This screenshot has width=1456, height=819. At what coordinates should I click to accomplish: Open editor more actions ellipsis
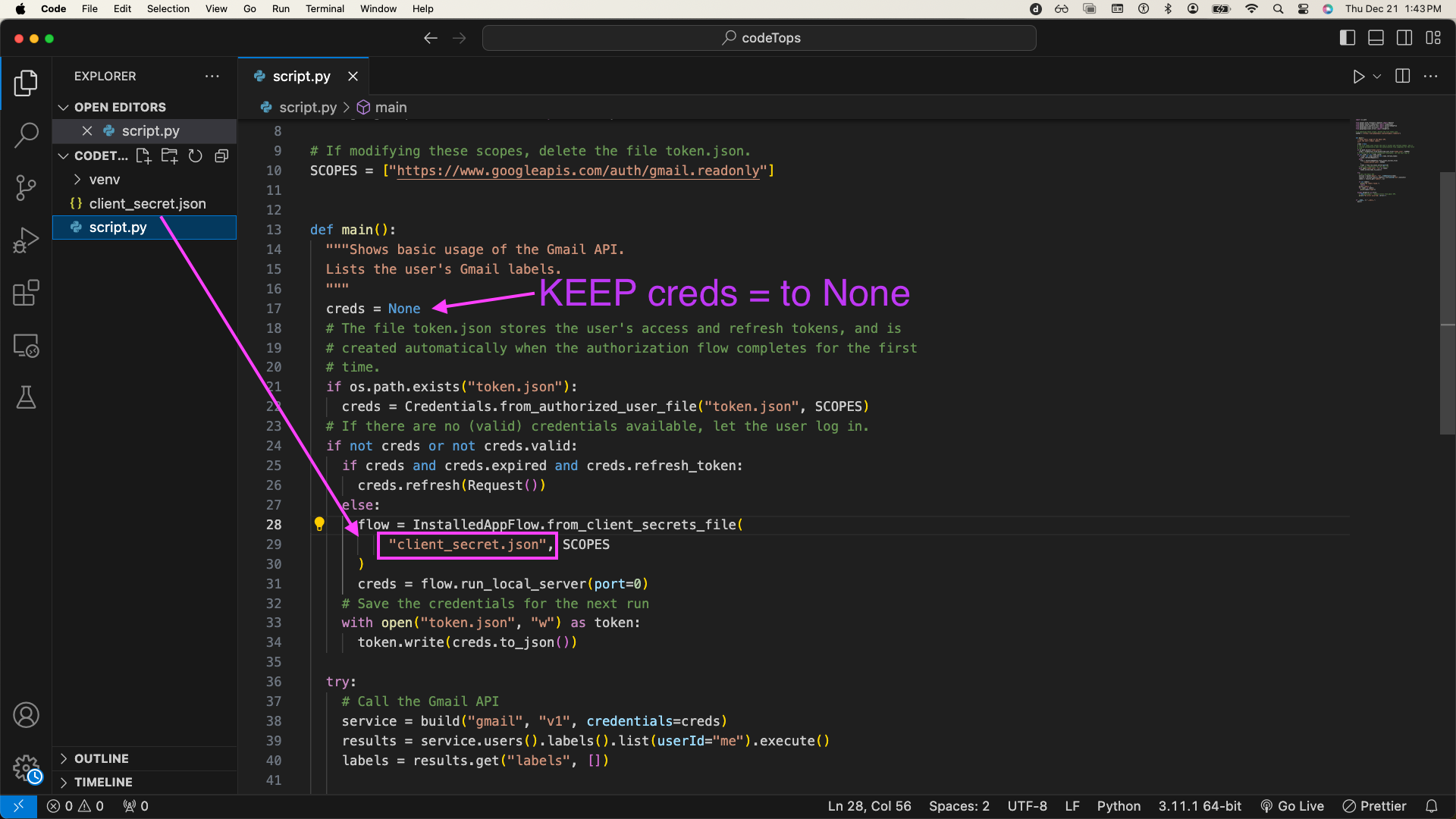[1431, 77]
